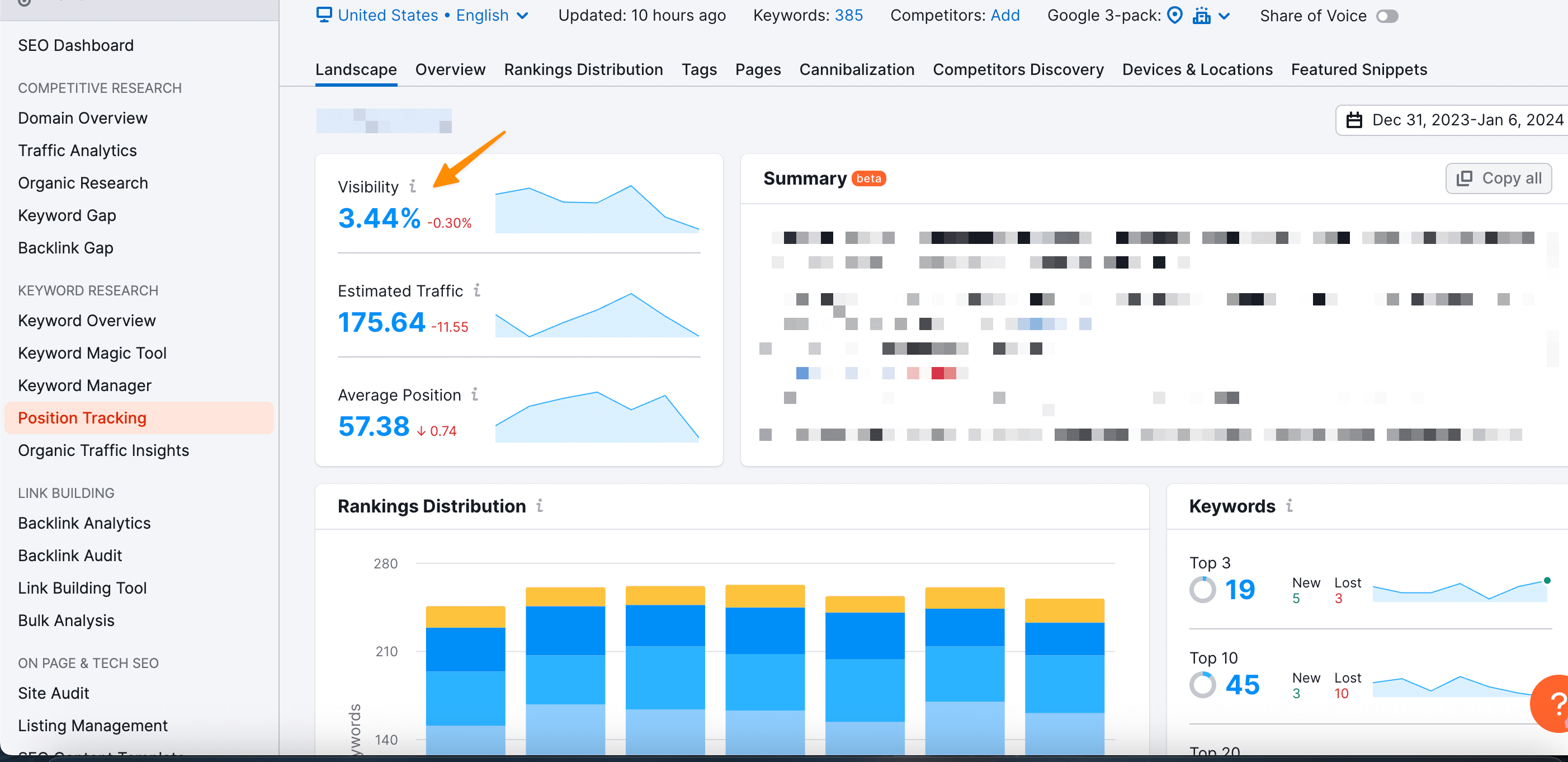The height and width of the screenshot is (762, 1568).
Task: Click the Top 10 New count 3
Action: (1296, 694)
